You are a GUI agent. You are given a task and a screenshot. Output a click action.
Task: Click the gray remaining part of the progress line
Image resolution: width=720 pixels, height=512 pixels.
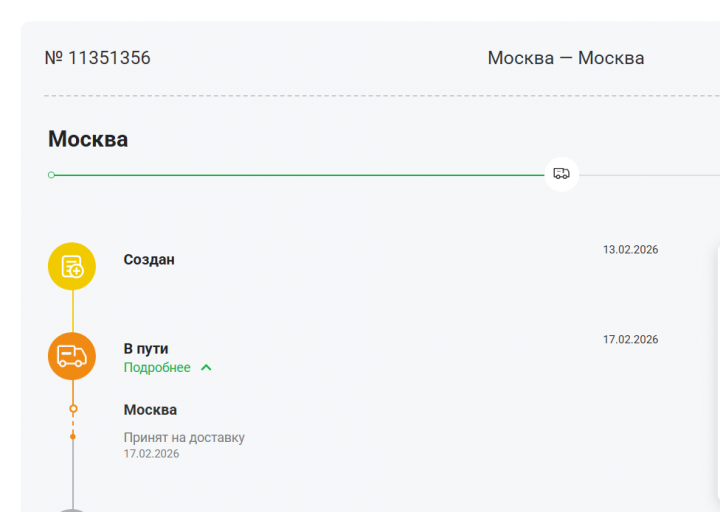point(650,175)
